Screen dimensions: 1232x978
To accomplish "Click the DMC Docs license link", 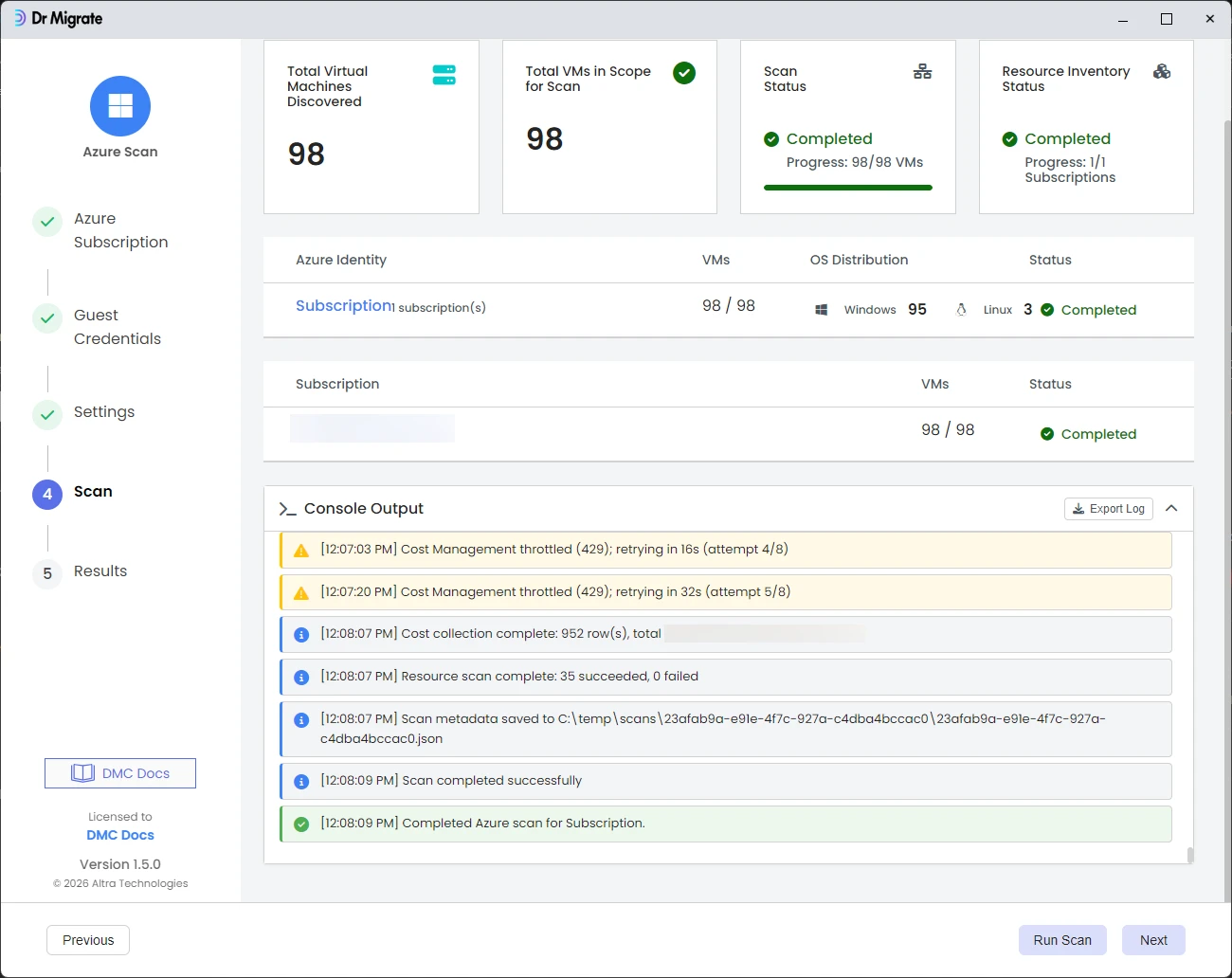I will 120,835.
